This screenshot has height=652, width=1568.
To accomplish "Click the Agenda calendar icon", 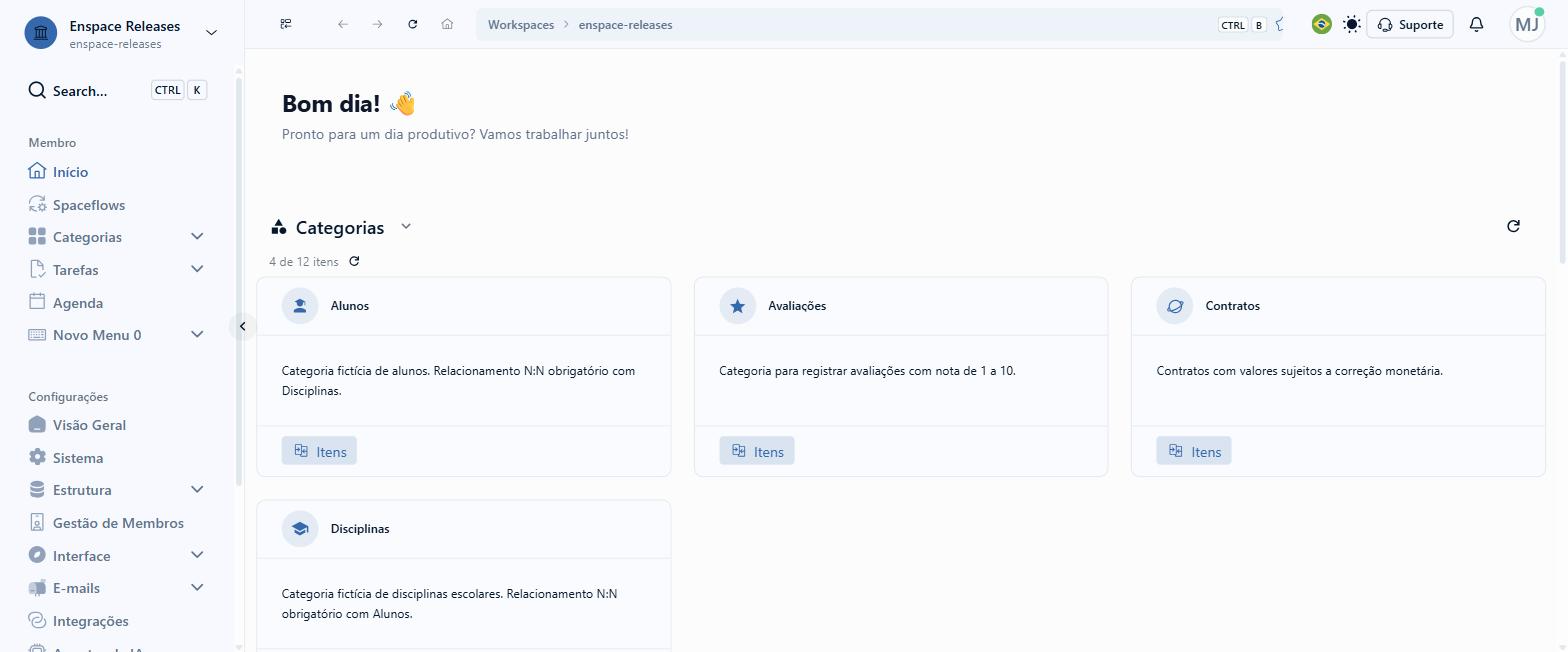I will click(x=37, y=302).
